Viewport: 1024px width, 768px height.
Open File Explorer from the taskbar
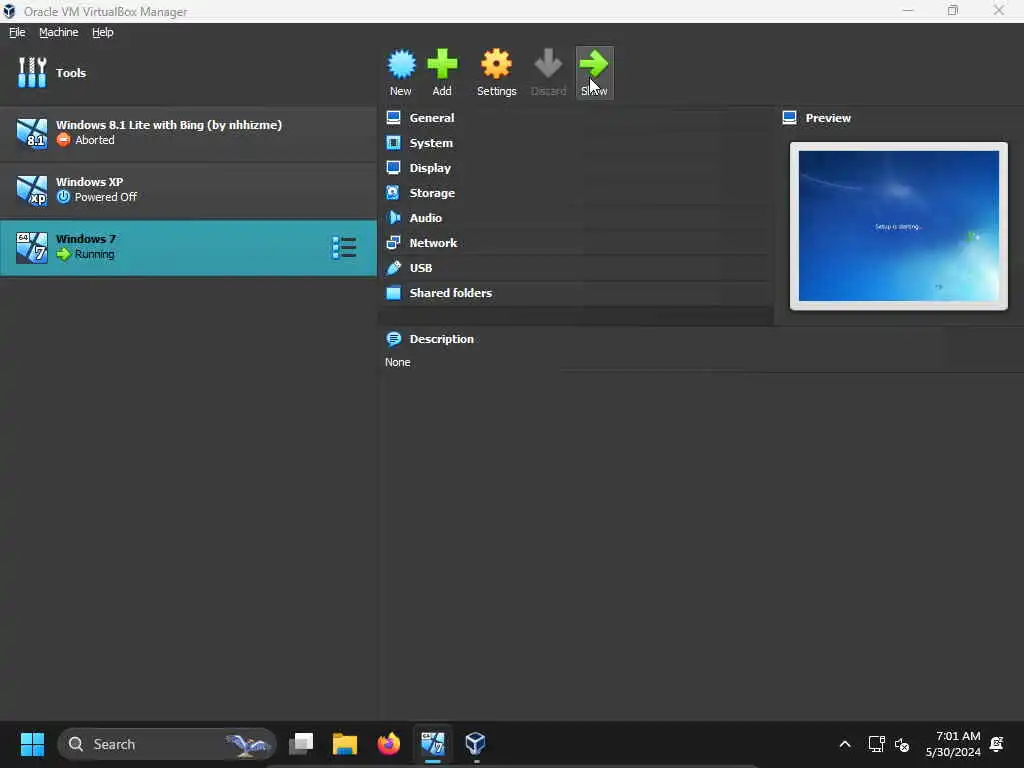point(345,744)
